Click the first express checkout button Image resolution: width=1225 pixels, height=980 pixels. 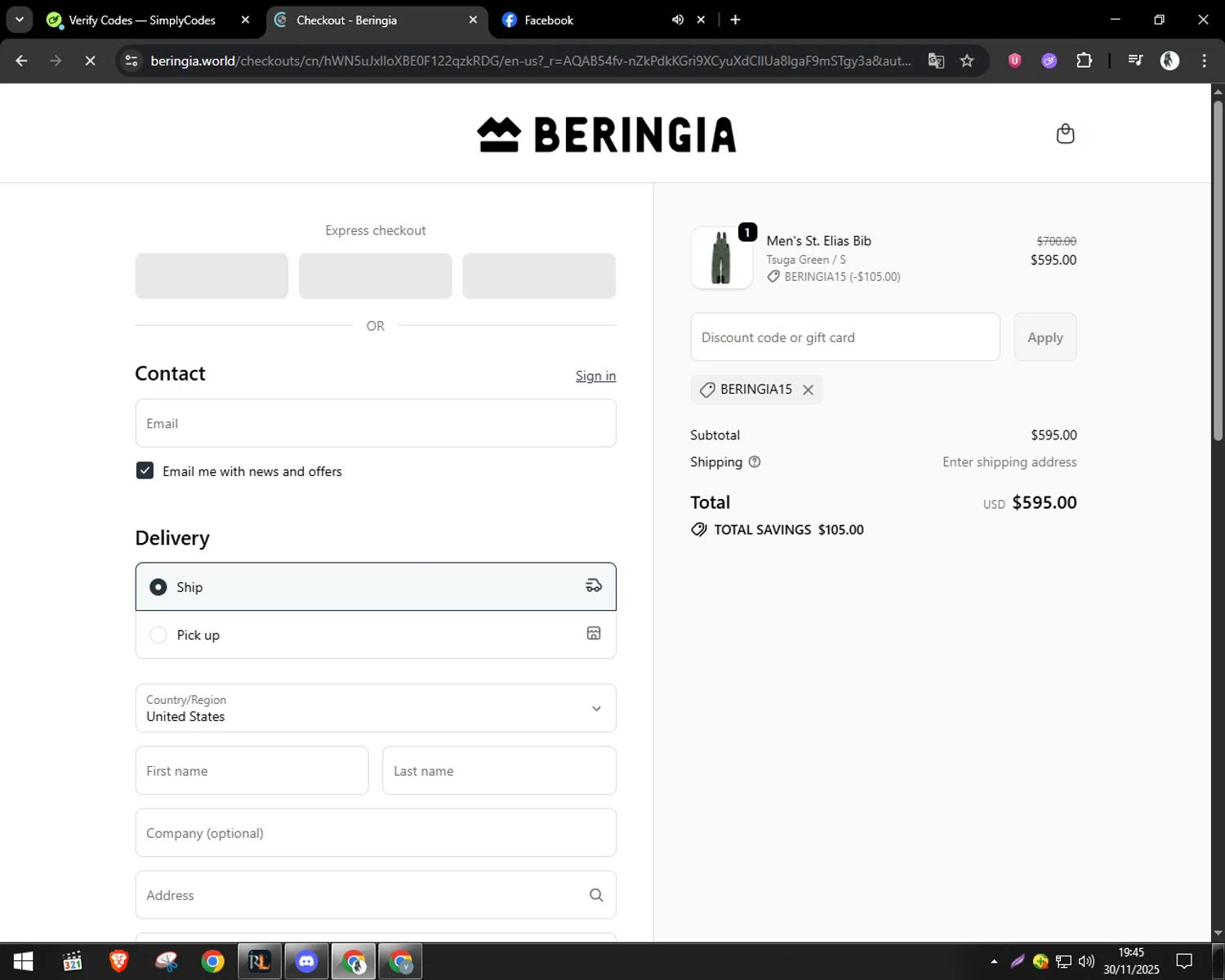[212, 276]
